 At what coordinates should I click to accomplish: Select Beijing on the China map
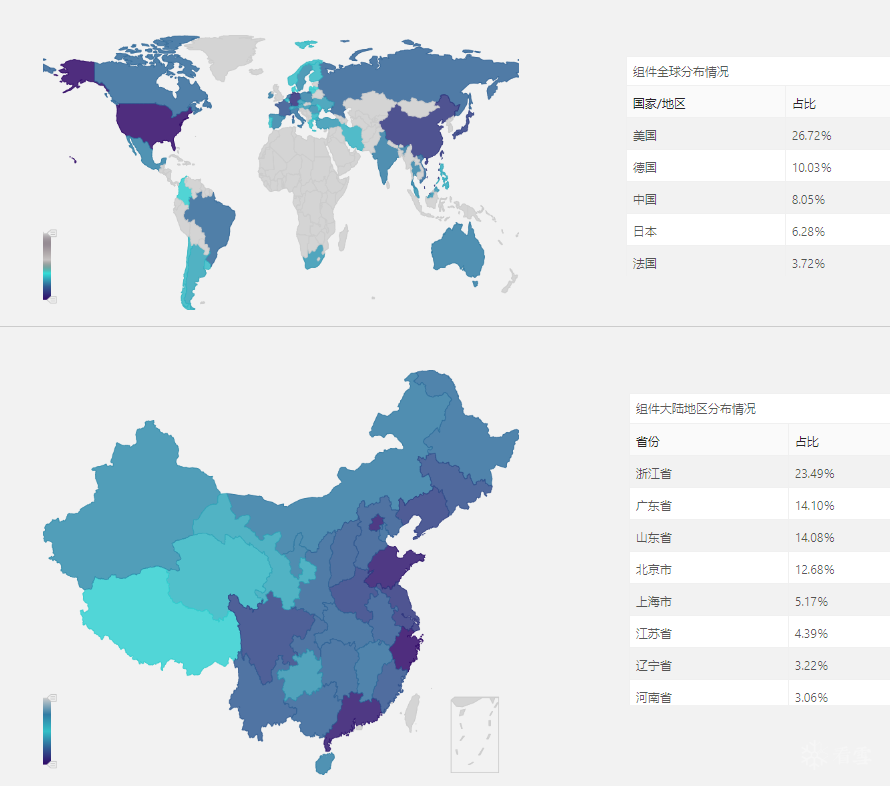(376, 523)
